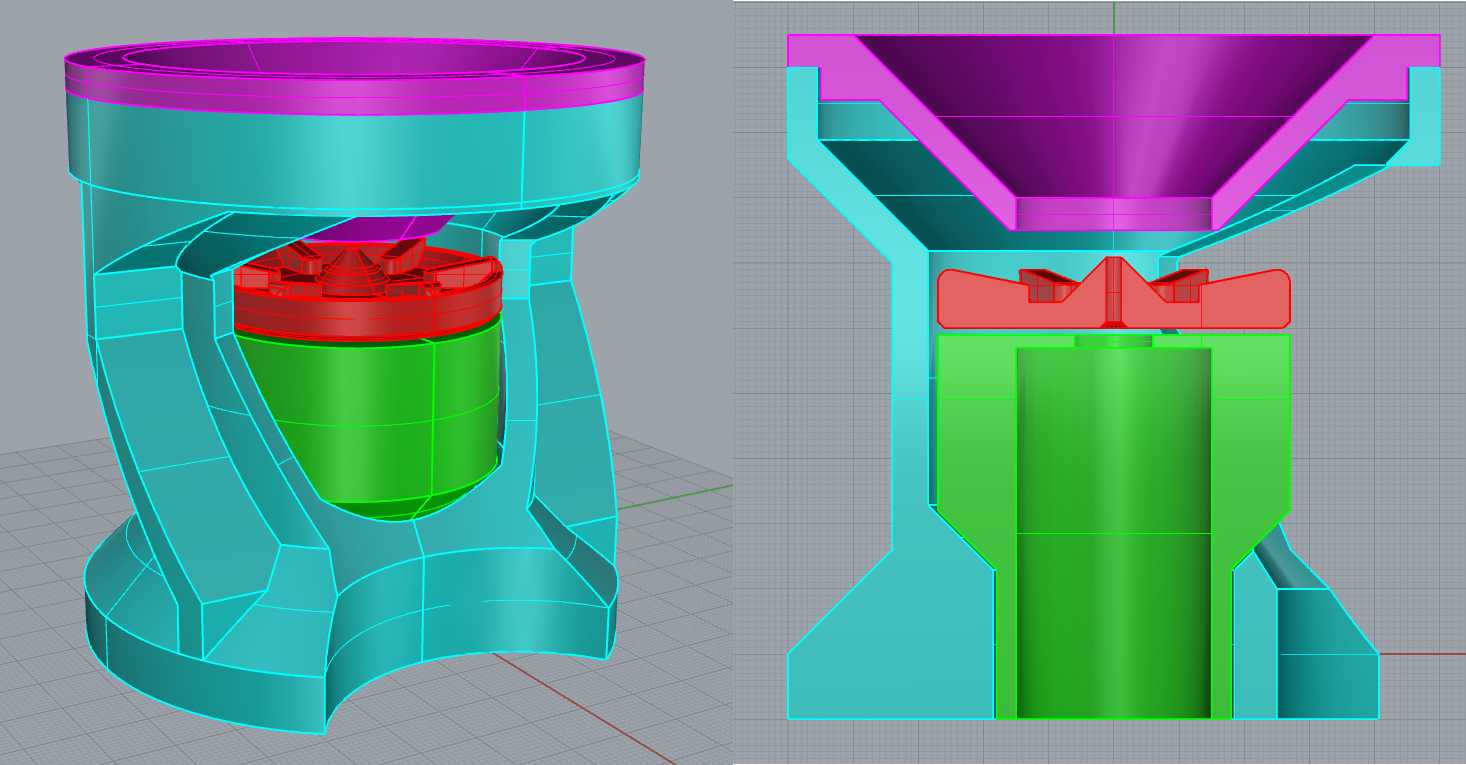The height and width of the screenshot is (765, 1466).
Task: Select the dark green inner cylinder in section view
Action: coord(1114,530)
